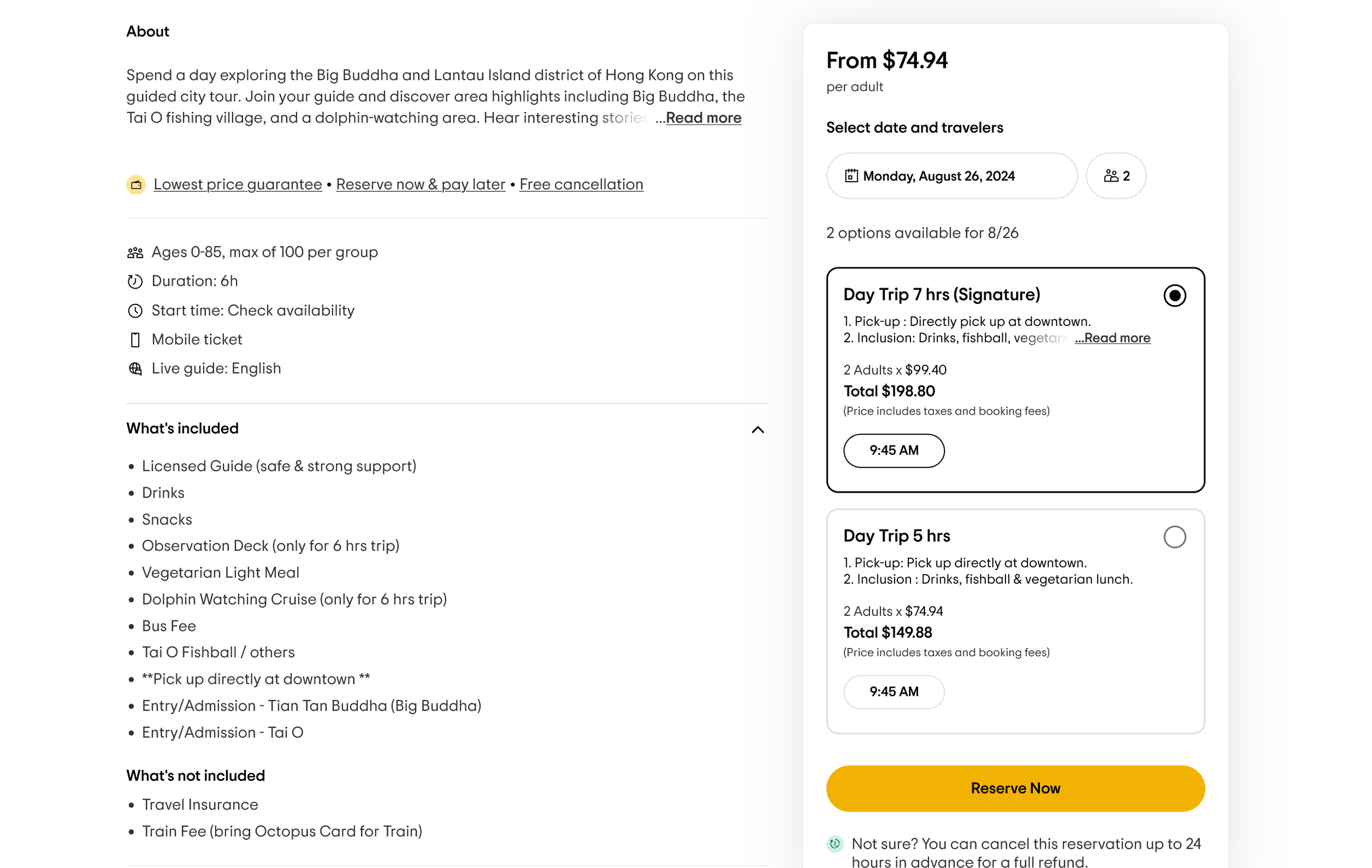1372x868 pixels.
Task: Click the start time clock icon
Action: tap(135, 311)
